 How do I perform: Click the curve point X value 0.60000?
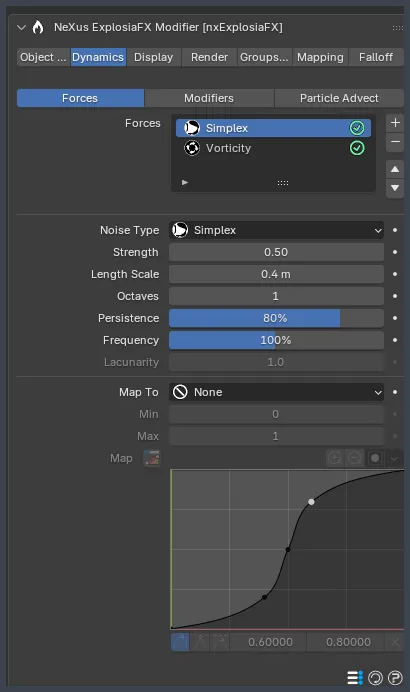[x=268, y=642]
